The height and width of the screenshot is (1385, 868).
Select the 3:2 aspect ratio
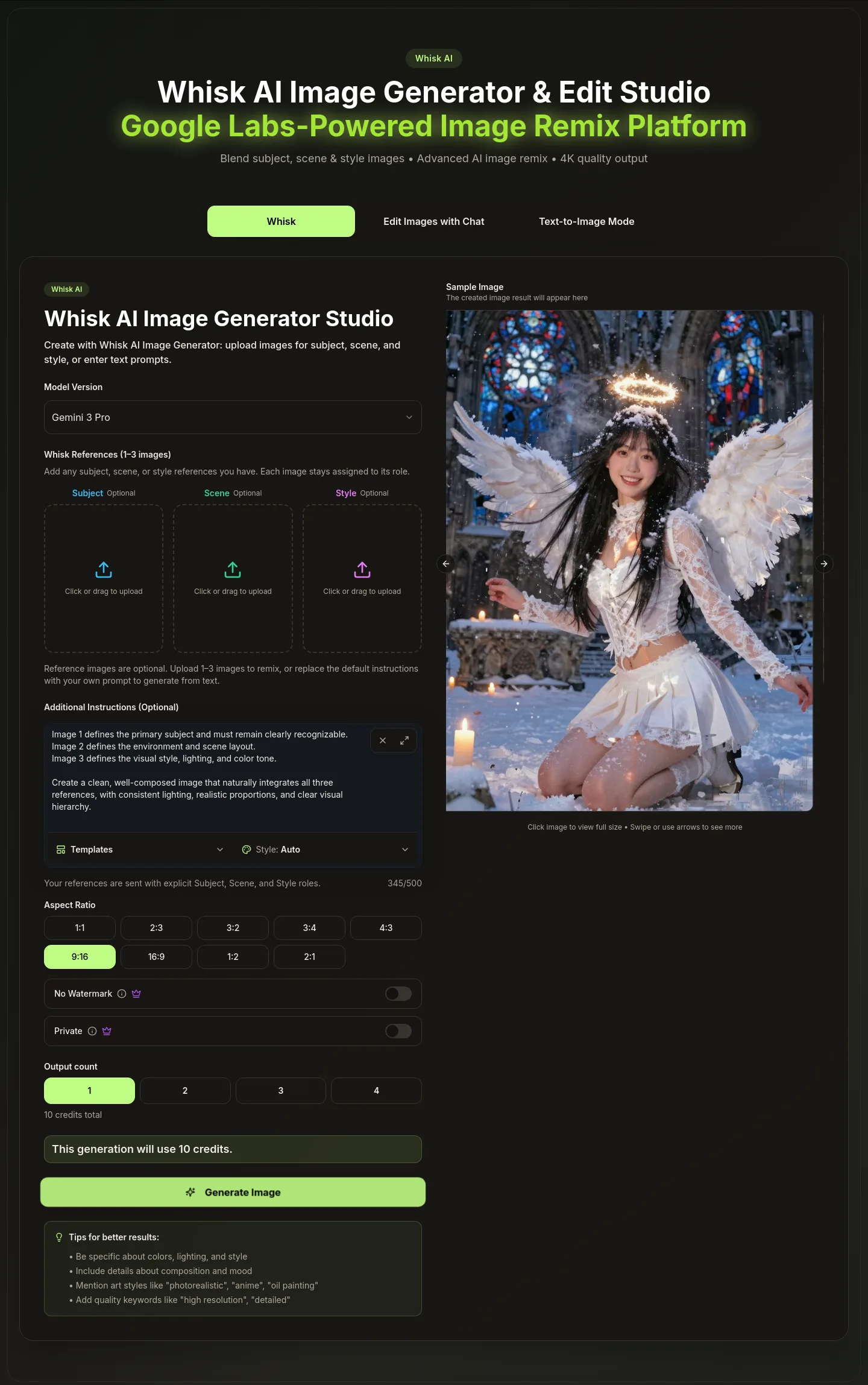pyautogui.click(x=233, y=928)
